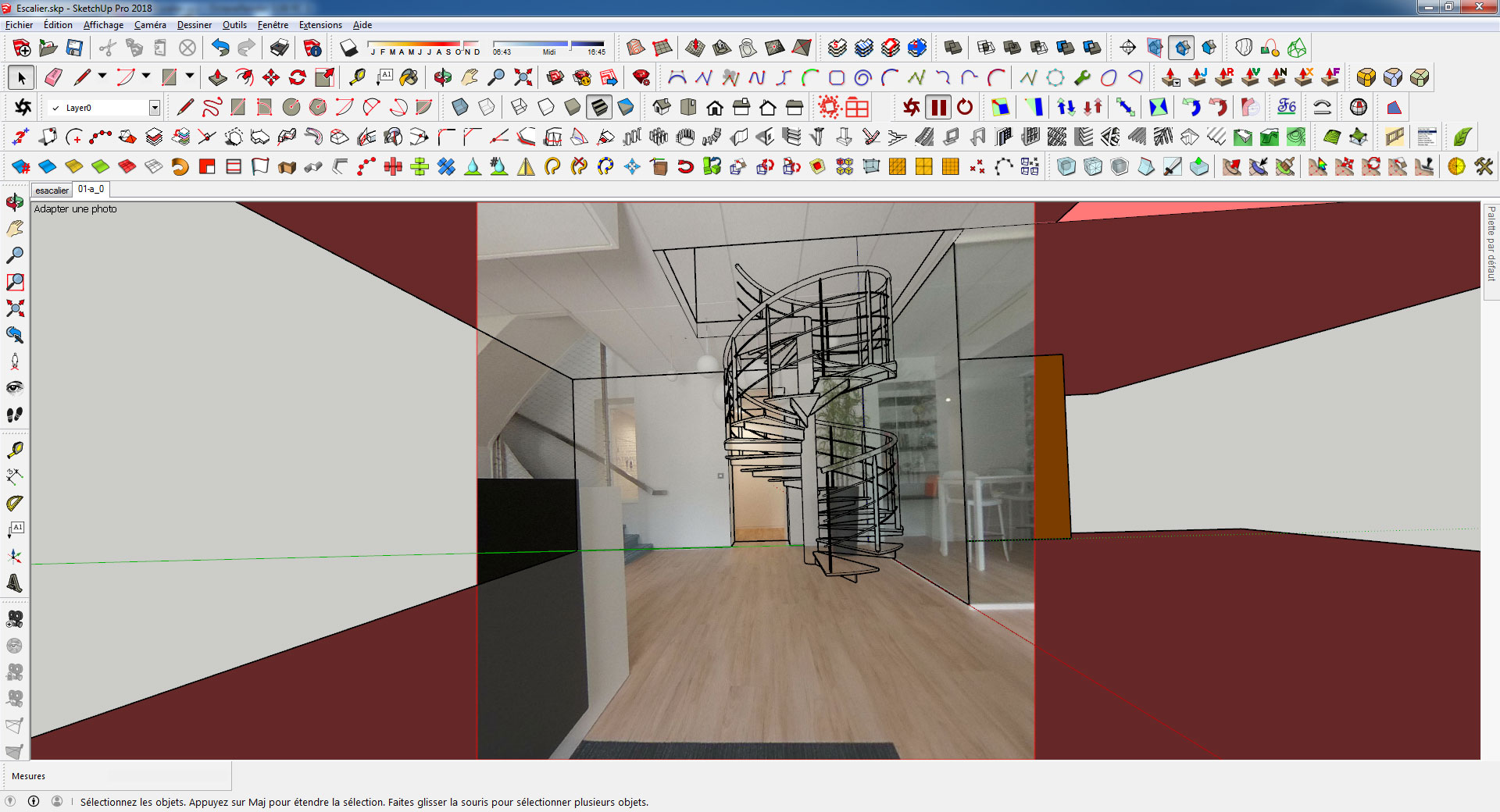
Task: Switch to the Iso standard view
Action: (662, 107)
